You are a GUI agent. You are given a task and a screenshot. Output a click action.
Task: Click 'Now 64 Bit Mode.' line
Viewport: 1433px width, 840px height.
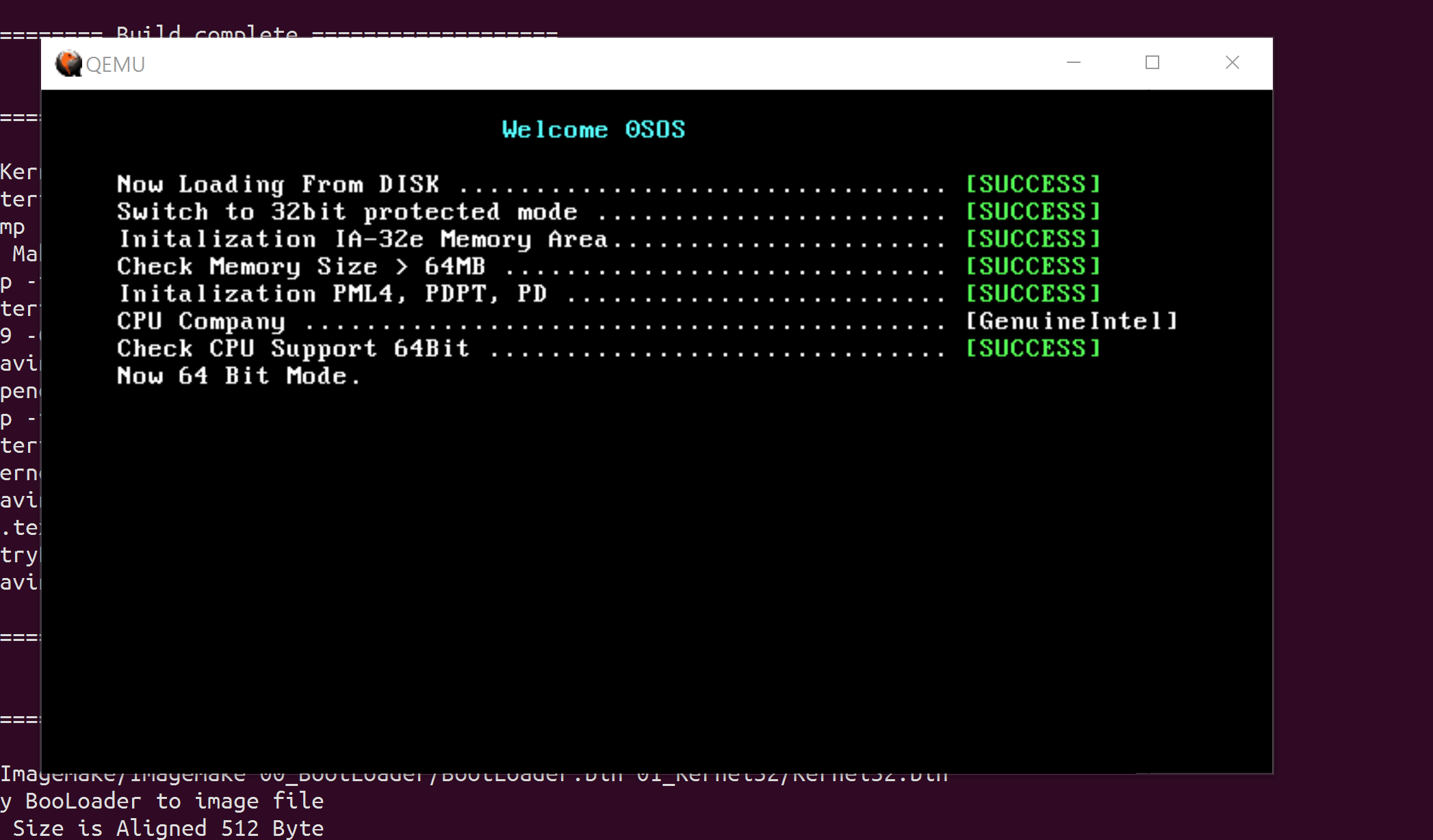click(x=238, y=376)
